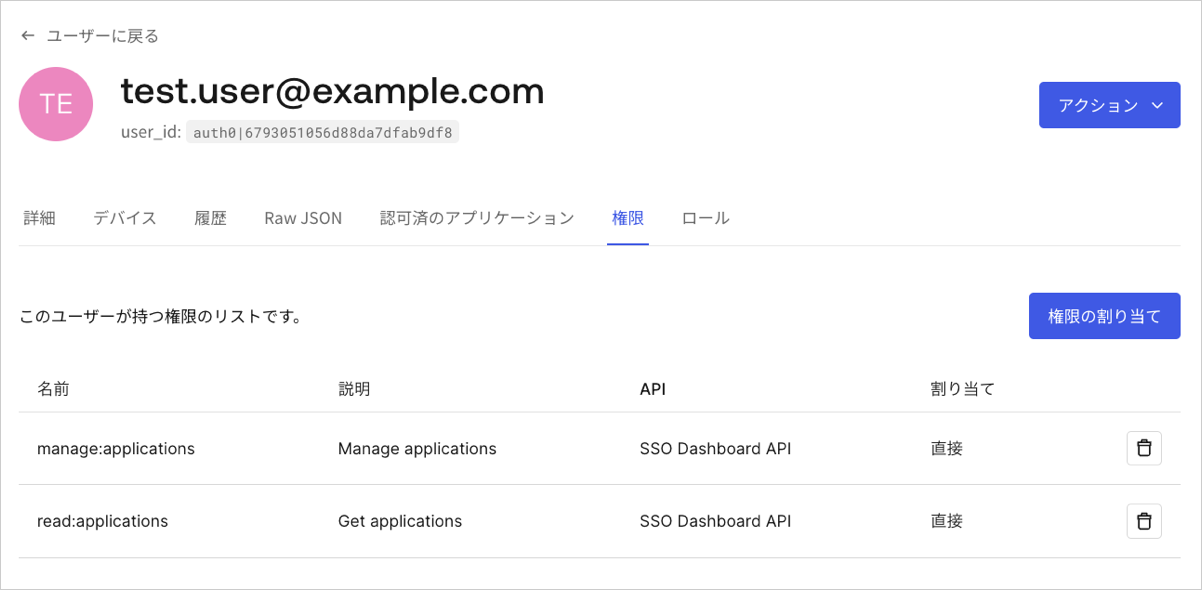The width and height of the screenshot is (1202, 590).
Task: Open the デバイス tab
Action: (x=124, y=217)
